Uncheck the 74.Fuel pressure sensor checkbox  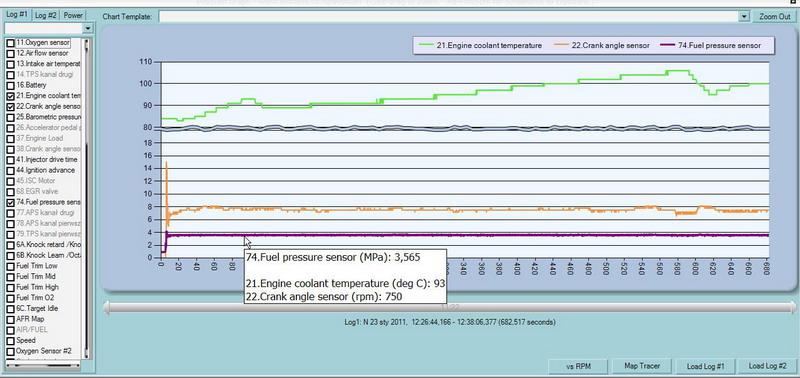pos(10,202)
